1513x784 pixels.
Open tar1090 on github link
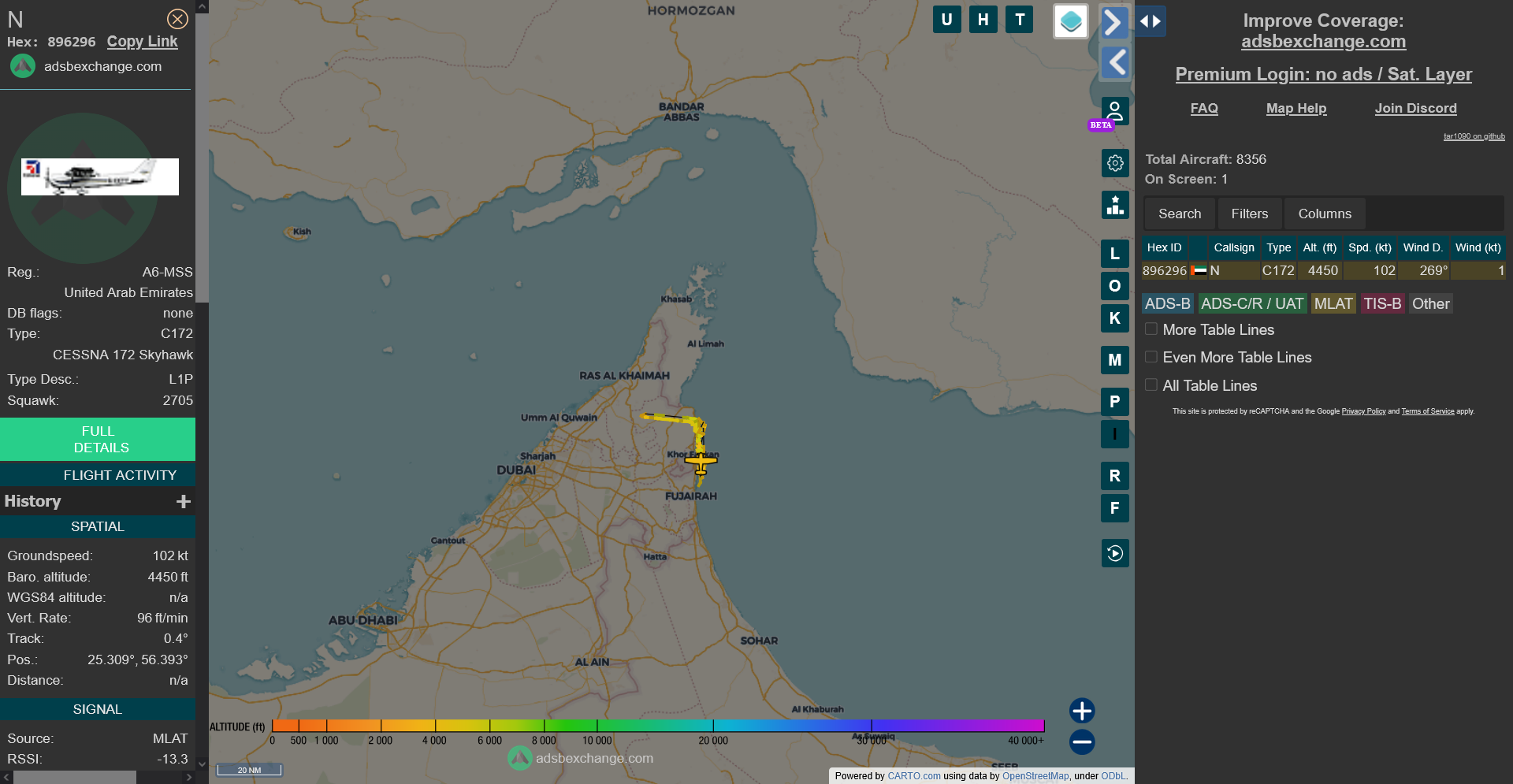click(x=1474, y=136)
